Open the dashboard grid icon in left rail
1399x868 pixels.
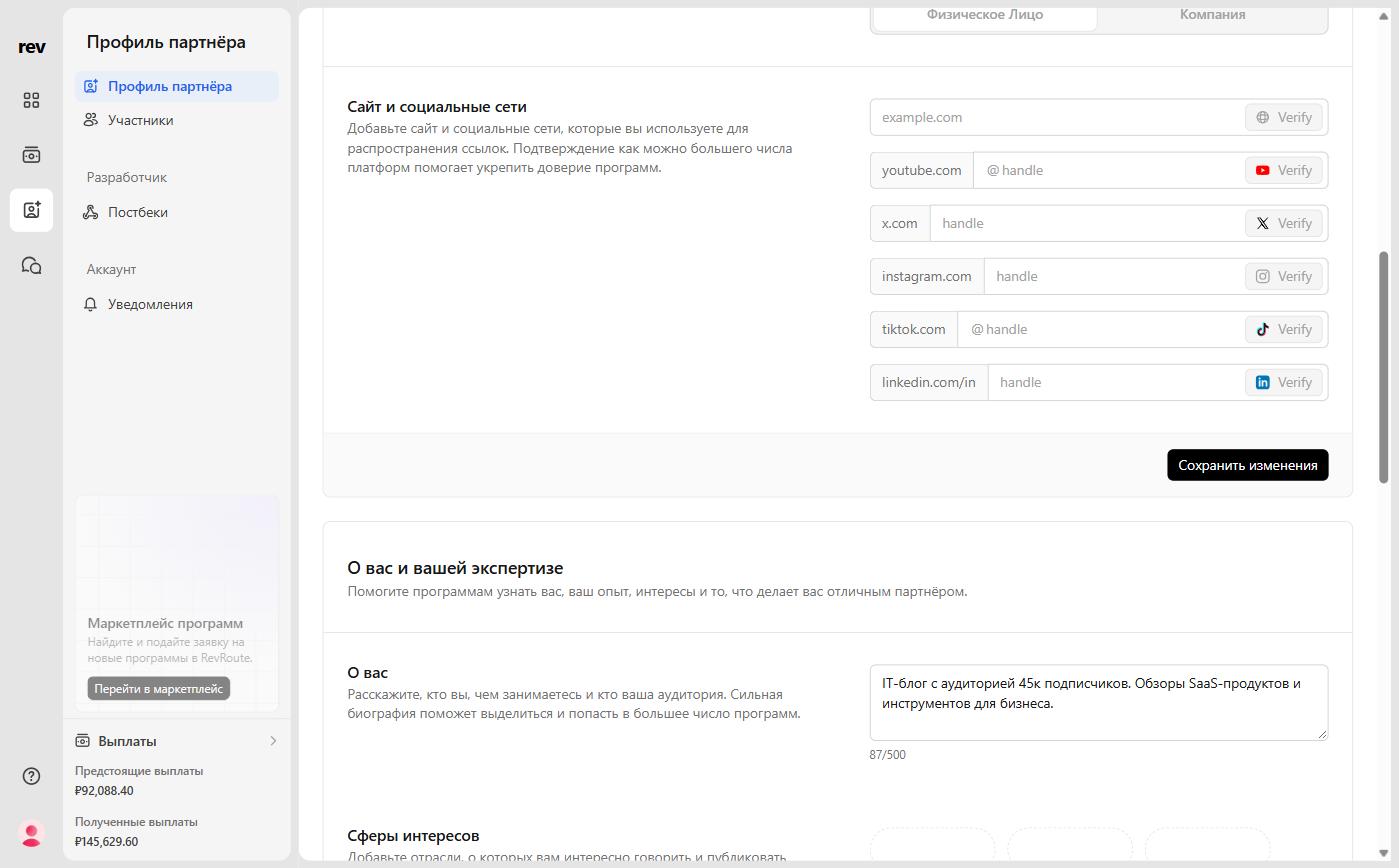(32, 100)
